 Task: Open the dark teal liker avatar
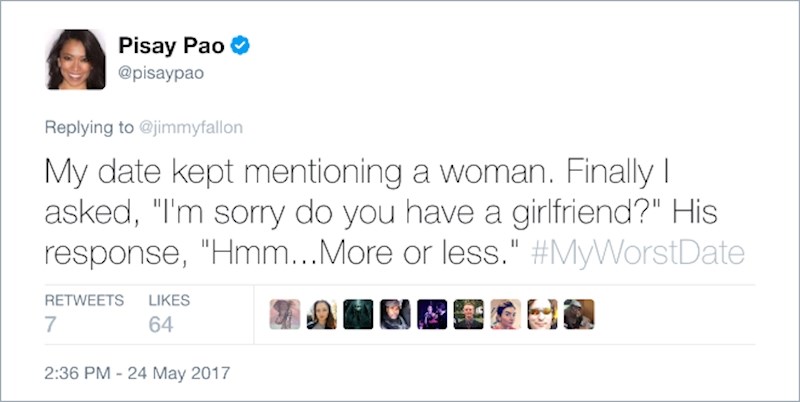358,314
